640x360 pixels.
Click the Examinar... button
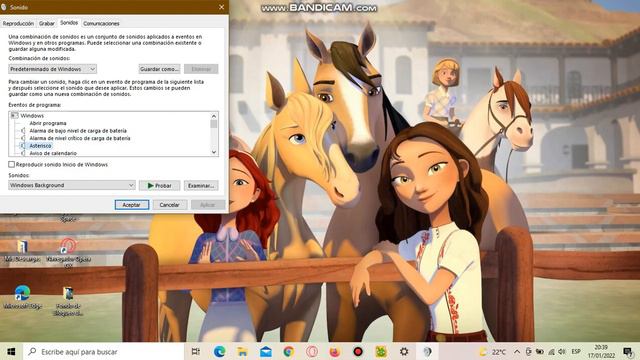tap(201, 186)
